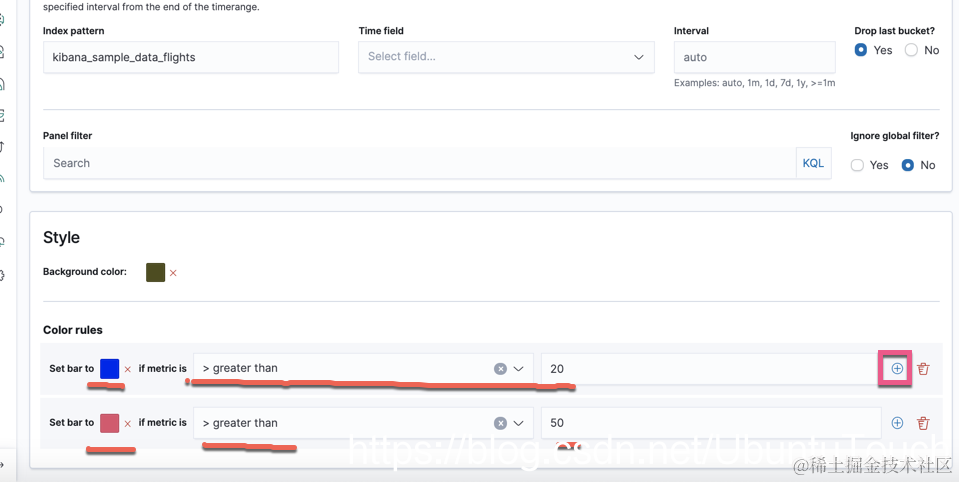Clear the blue bar color with the x
Viewport: 959px width, 482px height.
click(127, 369)
